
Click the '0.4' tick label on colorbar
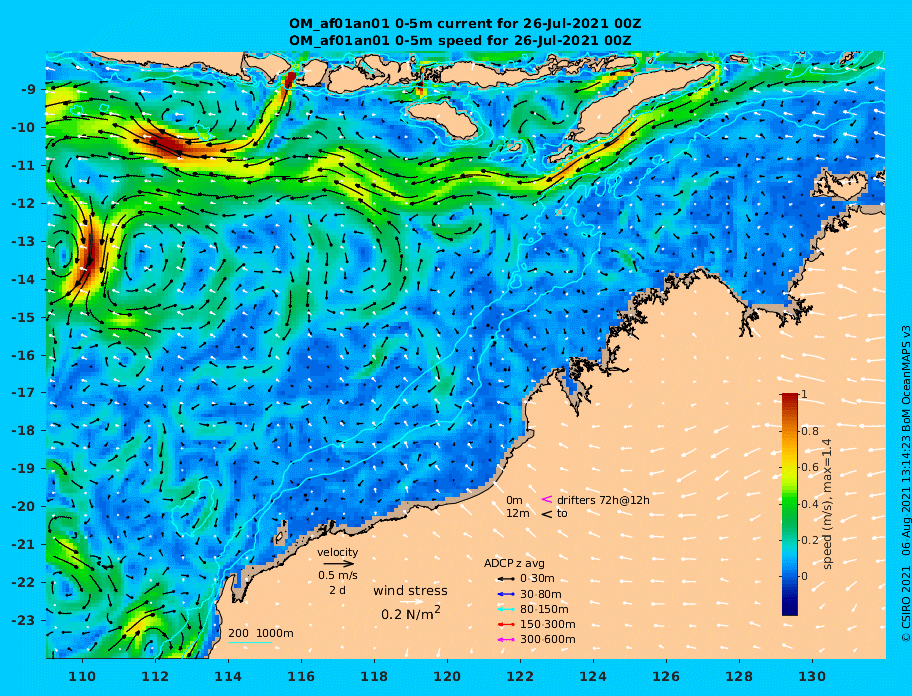click(x=811, y=504)
